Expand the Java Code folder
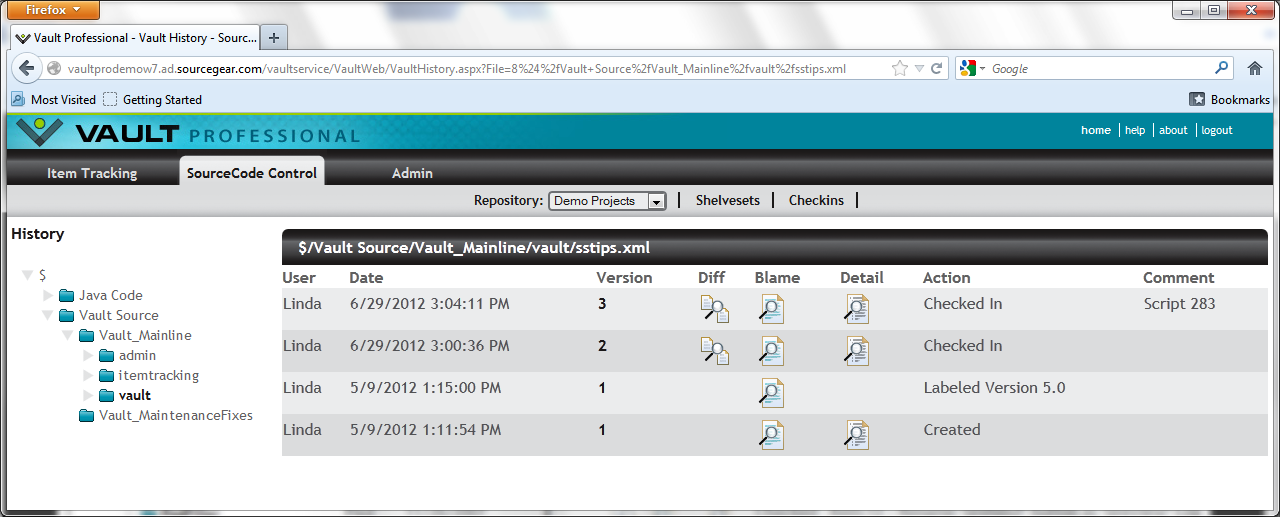Viewport: 1280px width, 517px height. pyautogui.click(x=48, y=296)
